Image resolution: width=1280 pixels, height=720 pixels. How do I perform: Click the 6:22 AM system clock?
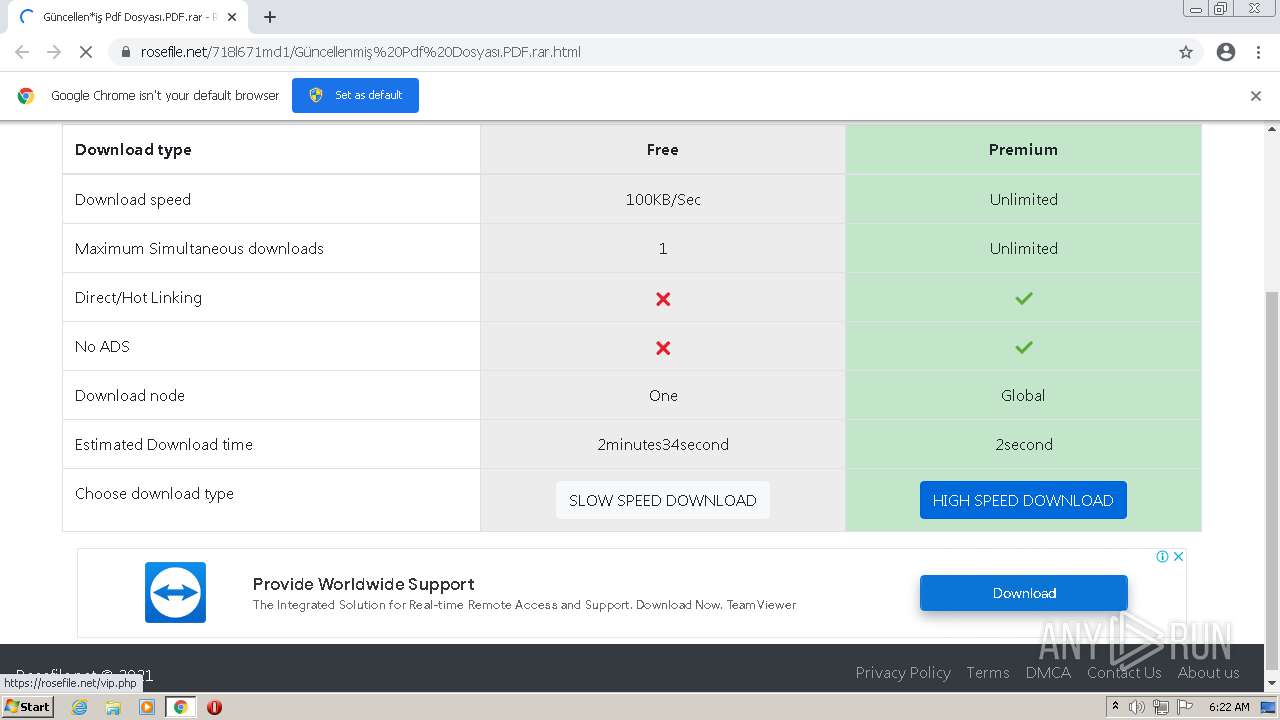coord(1229,707)
